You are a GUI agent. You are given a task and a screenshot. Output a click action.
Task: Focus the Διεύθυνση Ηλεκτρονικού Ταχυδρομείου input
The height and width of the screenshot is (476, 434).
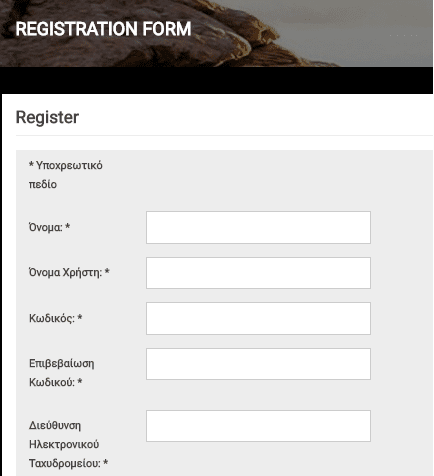pos(258,426)
